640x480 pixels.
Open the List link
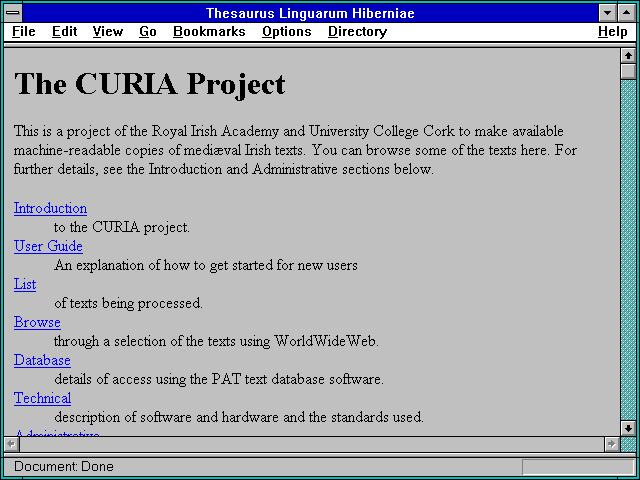25,284
